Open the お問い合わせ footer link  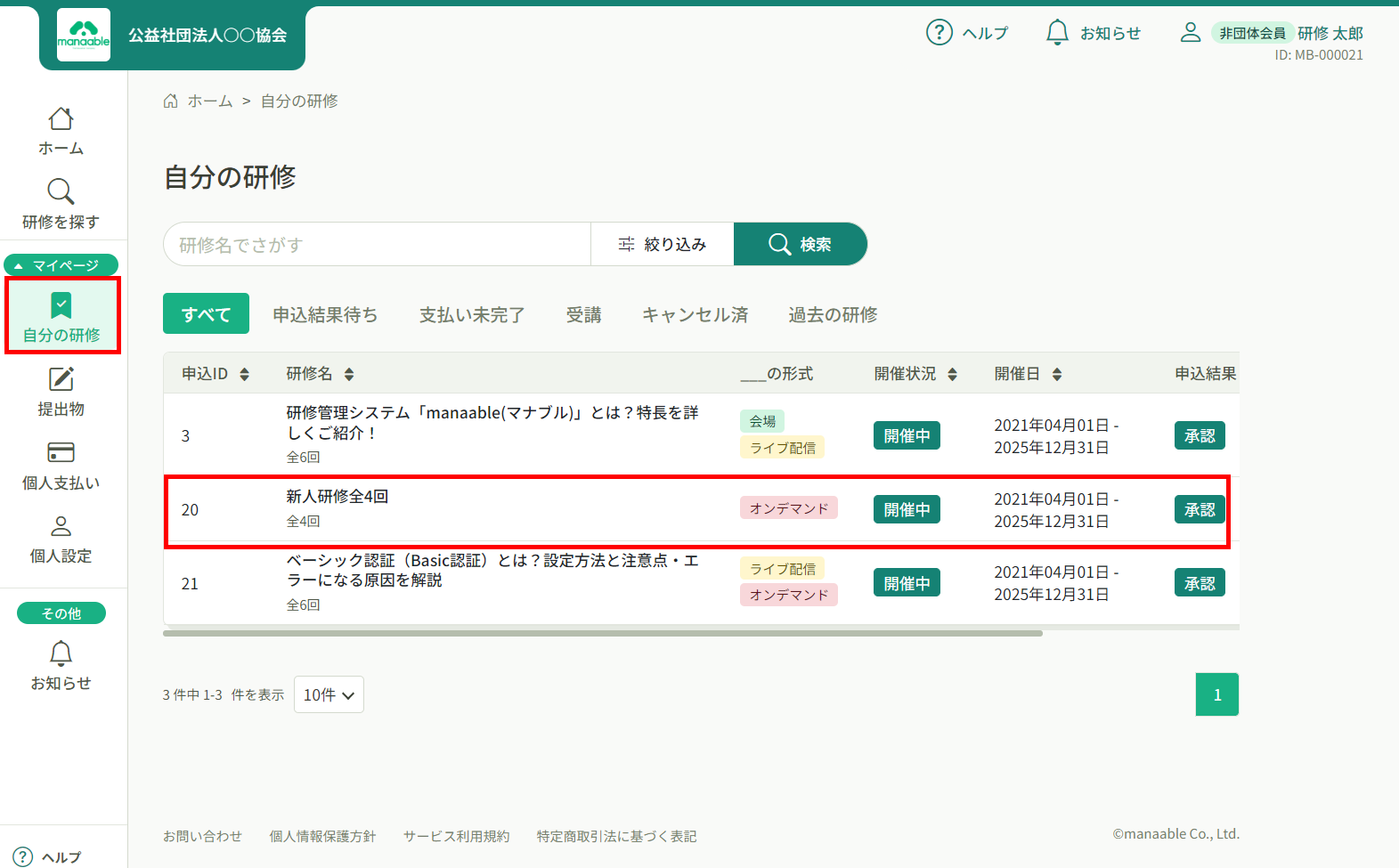pos(202,836)
